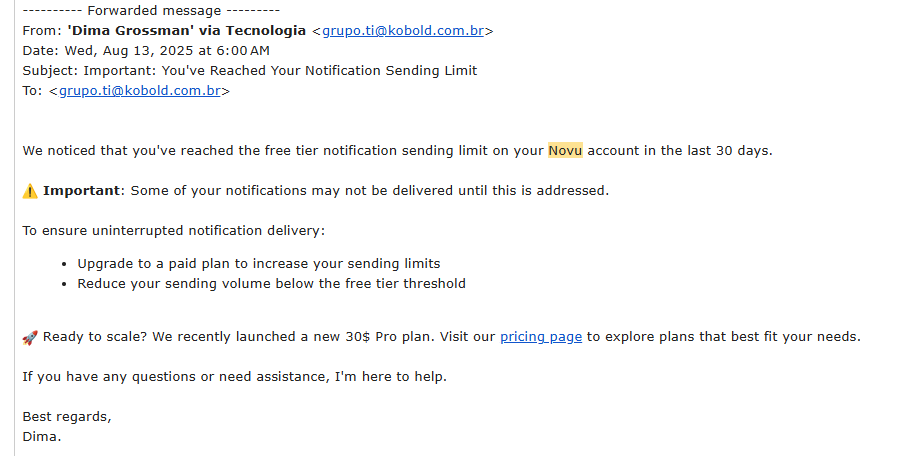The width and height of the screenshot is (901, 456).
Task: Click the bold Important label
Action: 82,190
